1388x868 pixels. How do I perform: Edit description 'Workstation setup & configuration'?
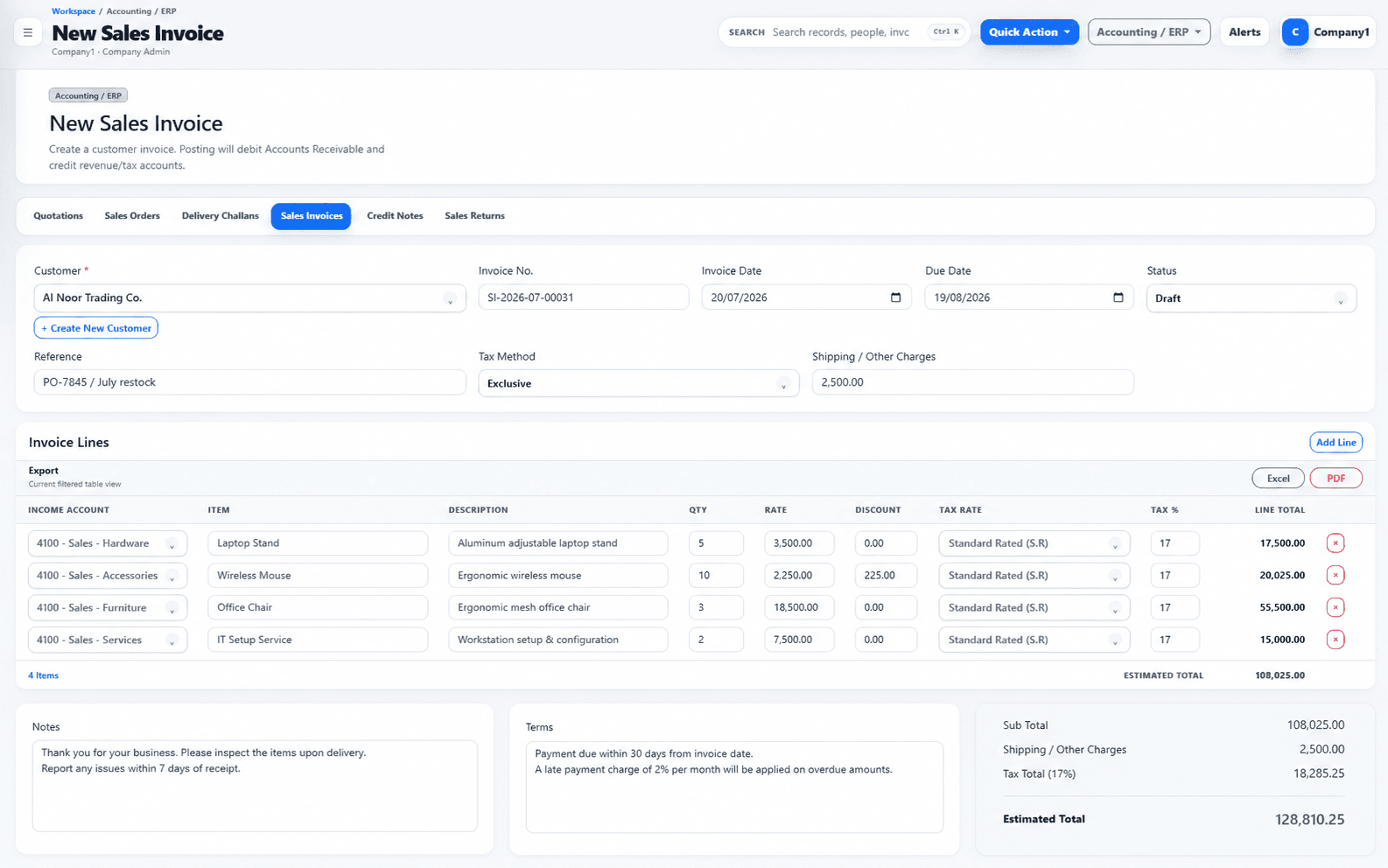(x=558, y=640)
